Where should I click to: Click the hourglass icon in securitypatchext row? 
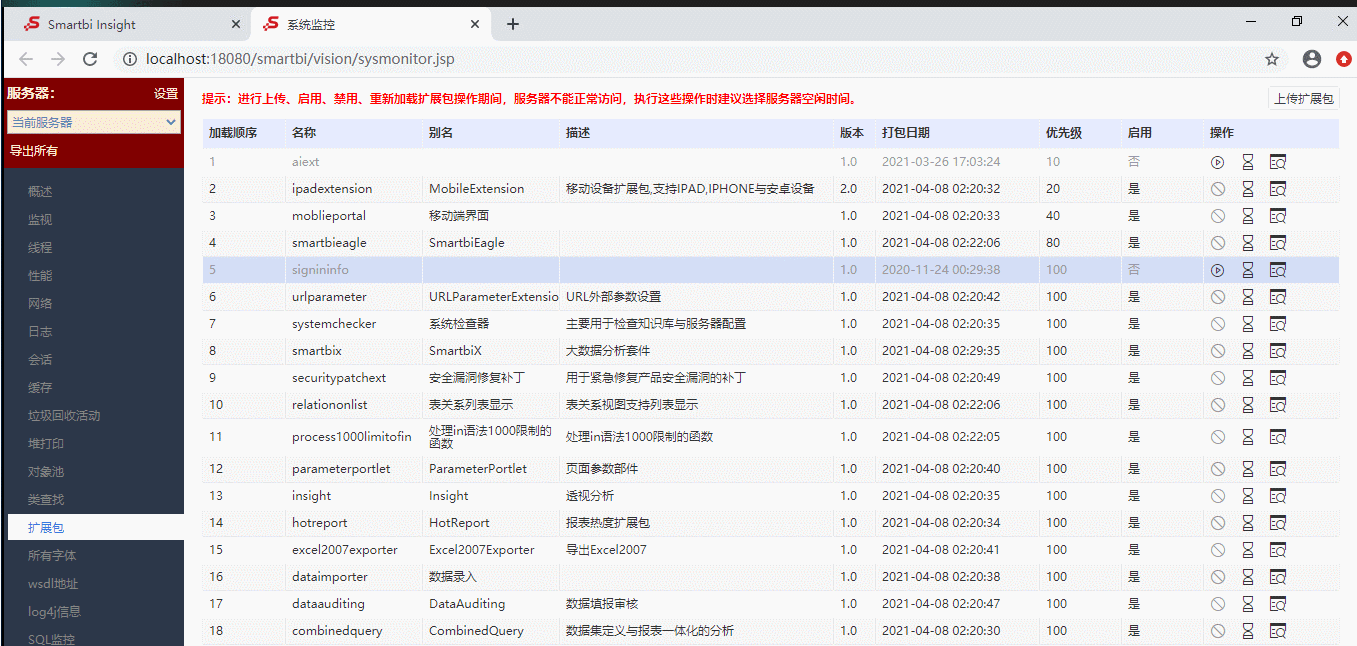pos(1247,378)
